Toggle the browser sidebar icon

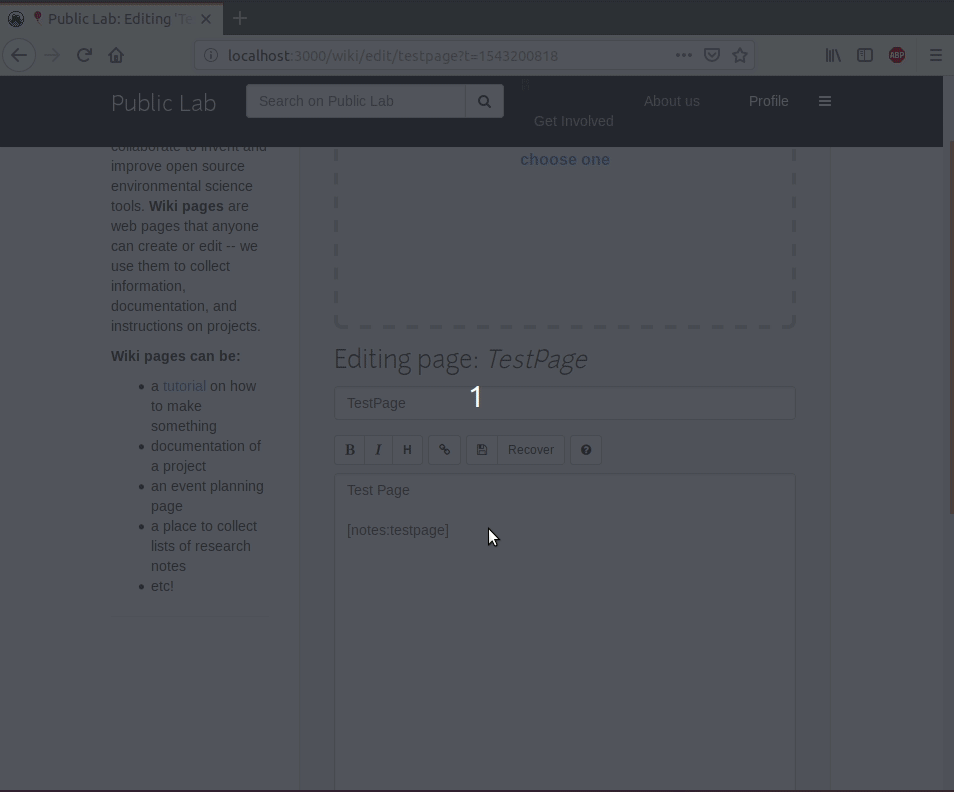[x=864, y=55]
